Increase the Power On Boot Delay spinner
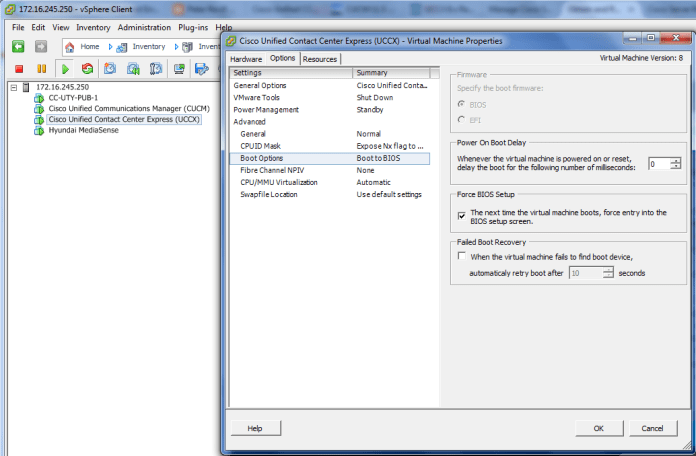This screenshot has width=696, height=456. click(677, 160)
